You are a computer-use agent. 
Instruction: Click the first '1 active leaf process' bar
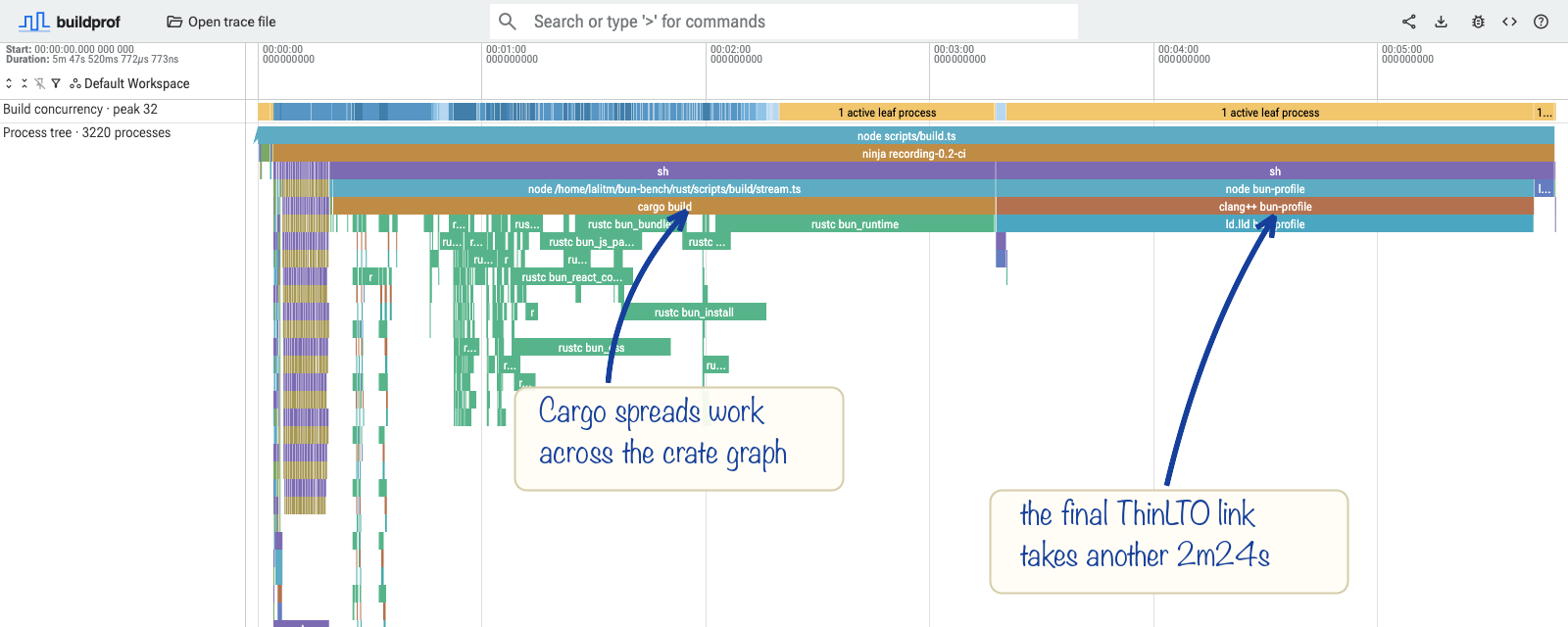point(887,113)
